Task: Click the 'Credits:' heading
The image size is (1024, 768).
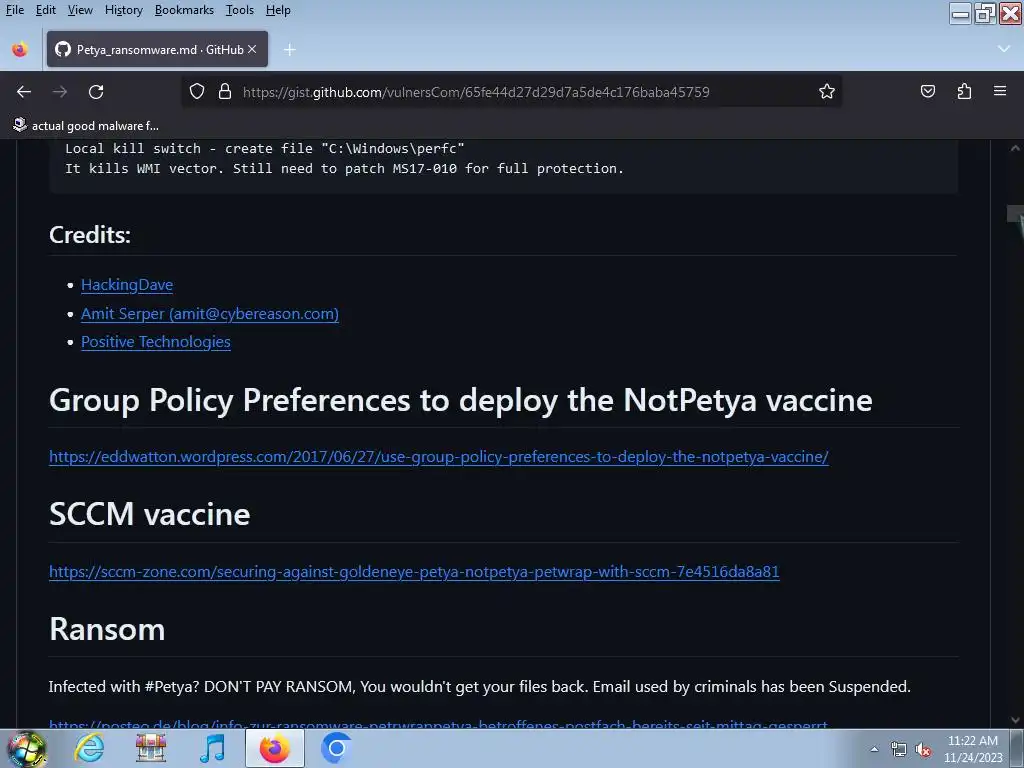Action: (x=90, y=234)
